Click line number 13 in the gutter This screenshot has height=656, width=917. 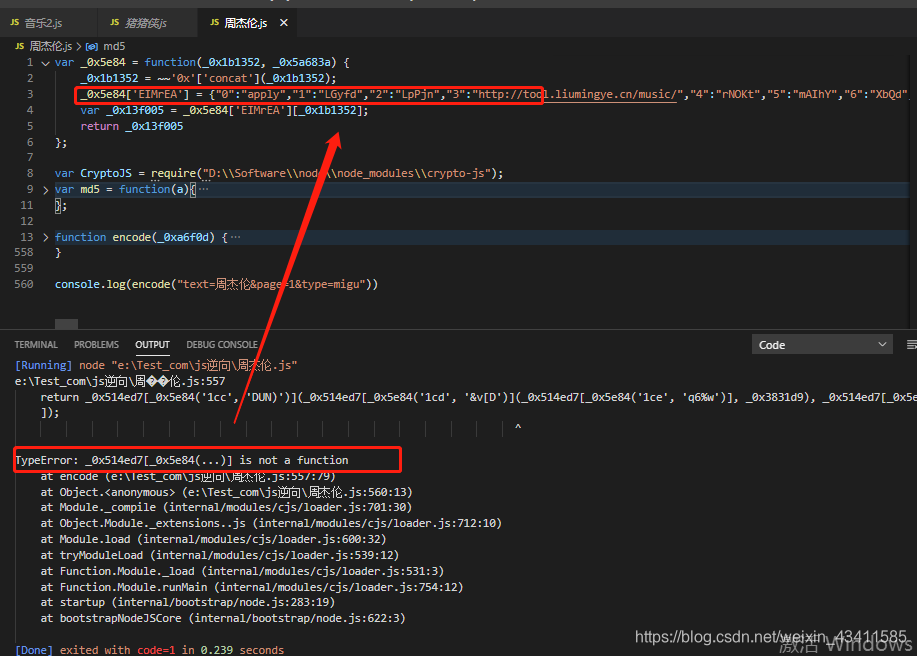(27, 237)
